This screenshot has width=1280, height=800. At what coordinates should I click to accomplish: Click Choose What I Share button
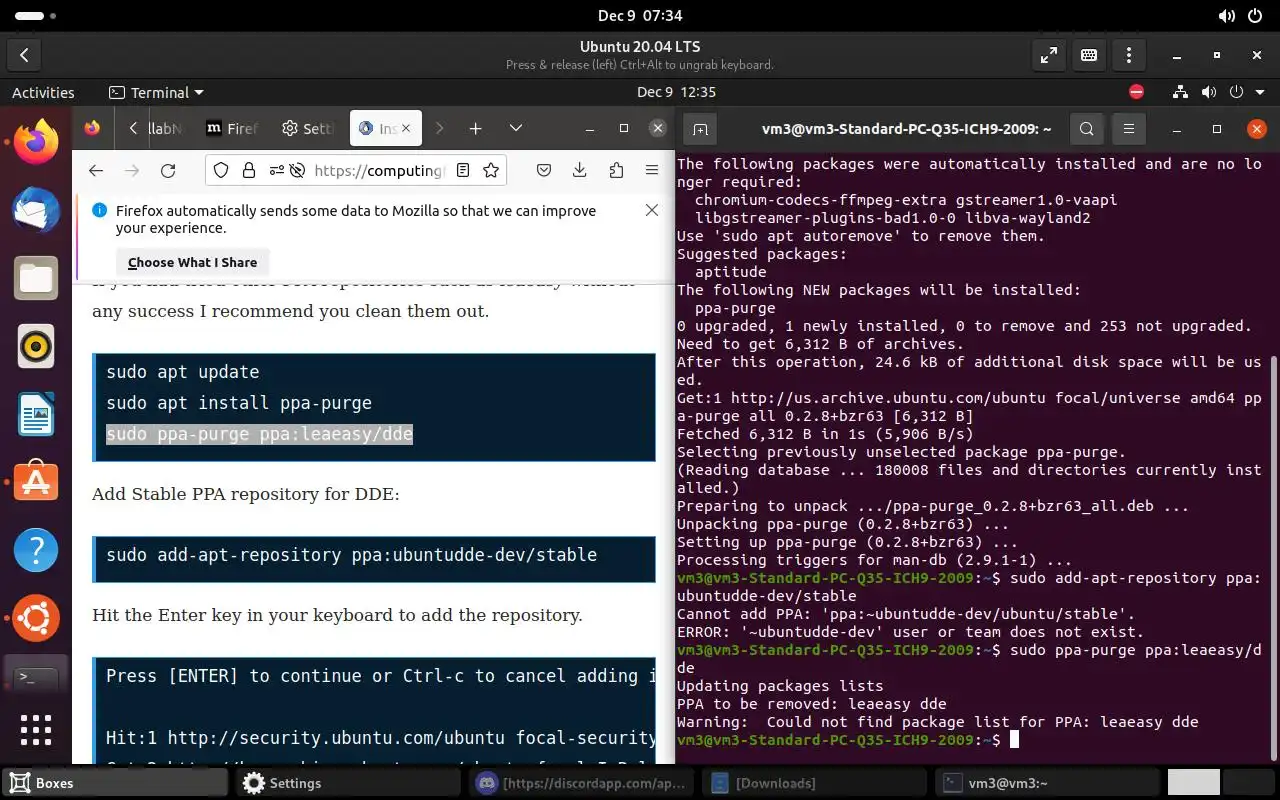[x=192, y=262]
